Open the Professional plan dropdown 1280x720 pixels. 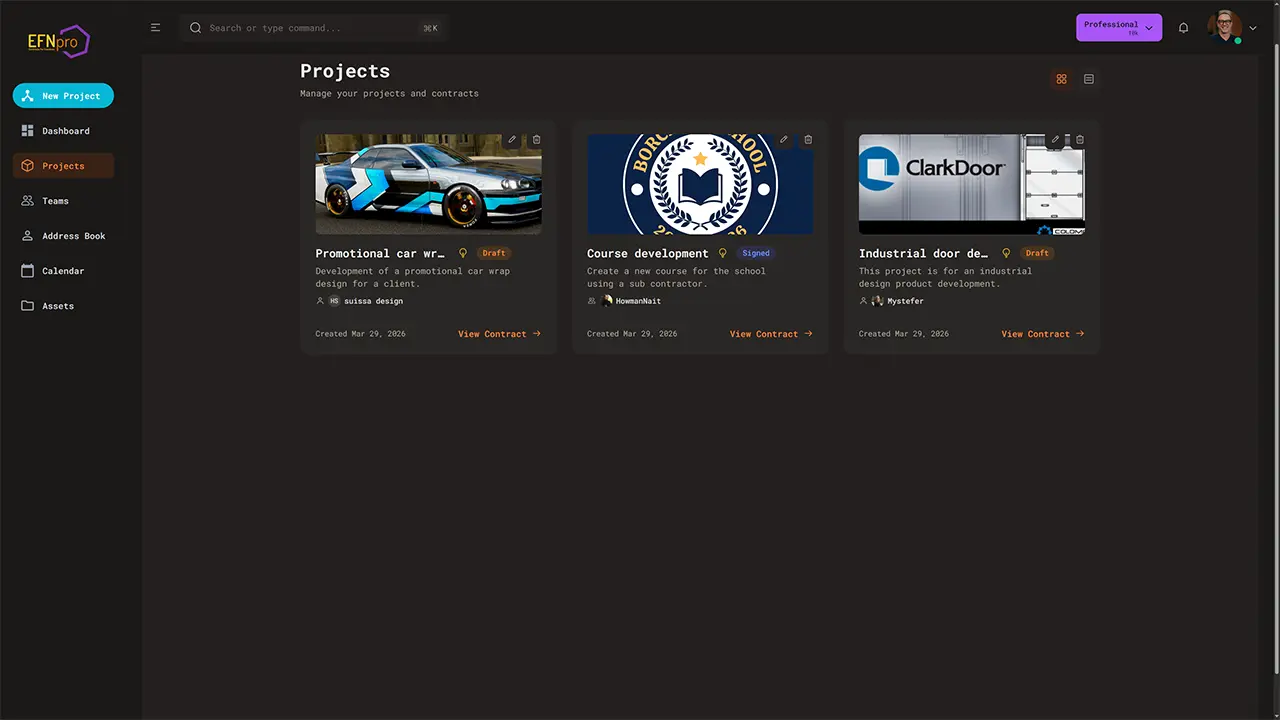click(1118, 28)
